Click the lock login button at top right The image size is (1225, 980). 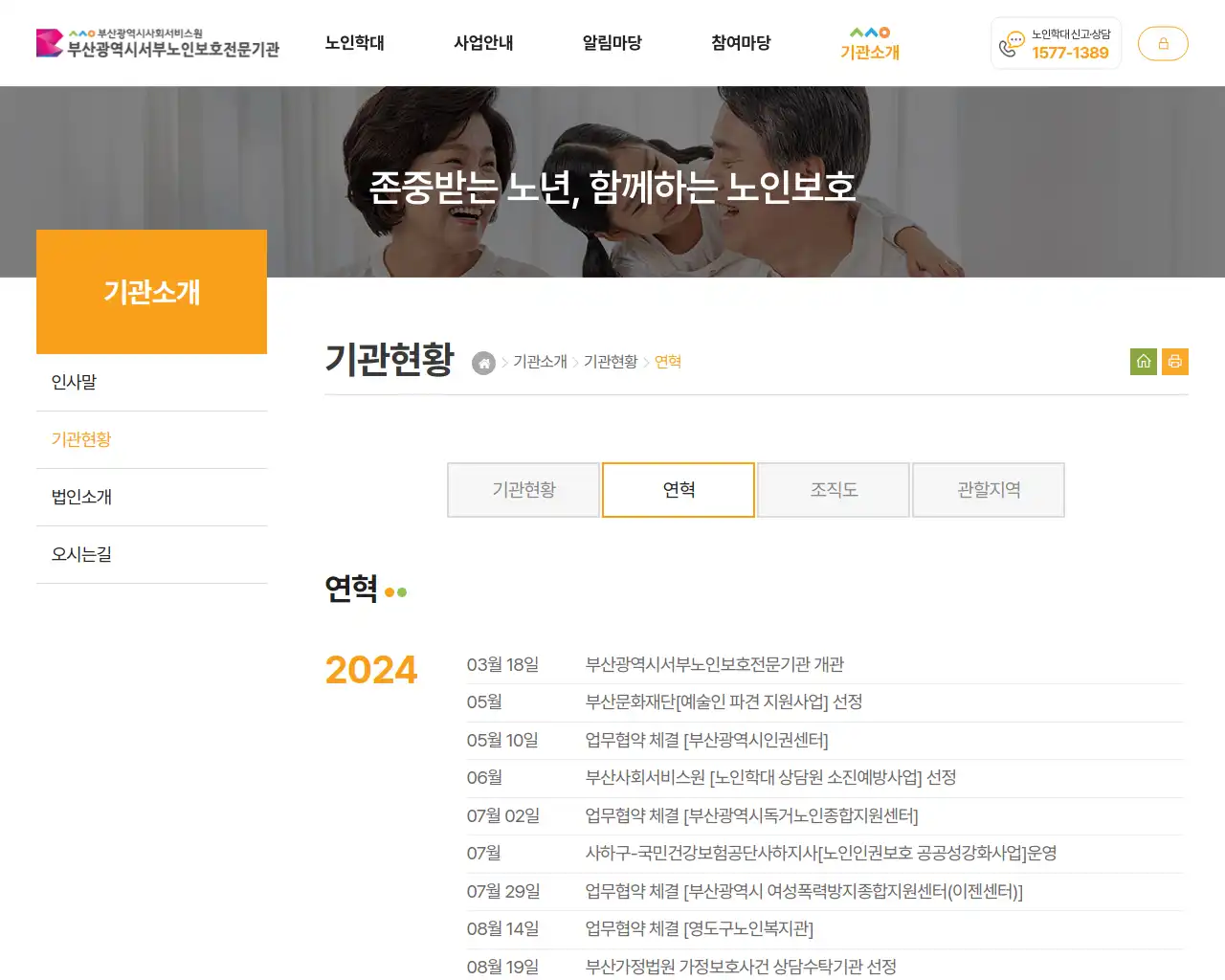(1163, 43)
